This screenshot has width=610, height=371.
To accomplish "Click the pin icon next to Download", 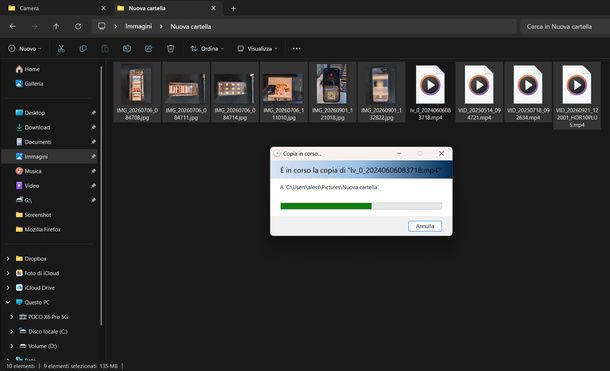I will [93, 127].
